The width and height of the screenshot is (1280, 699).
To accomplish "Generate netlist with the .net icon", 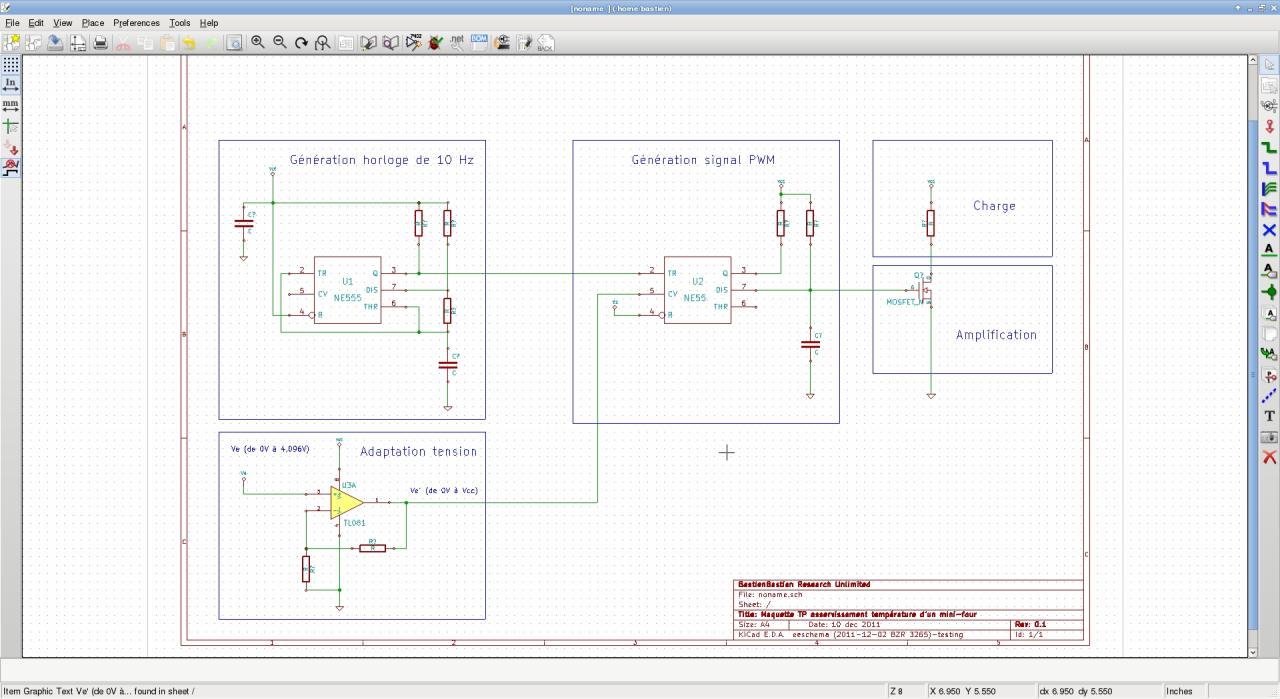I will point(457,43).
